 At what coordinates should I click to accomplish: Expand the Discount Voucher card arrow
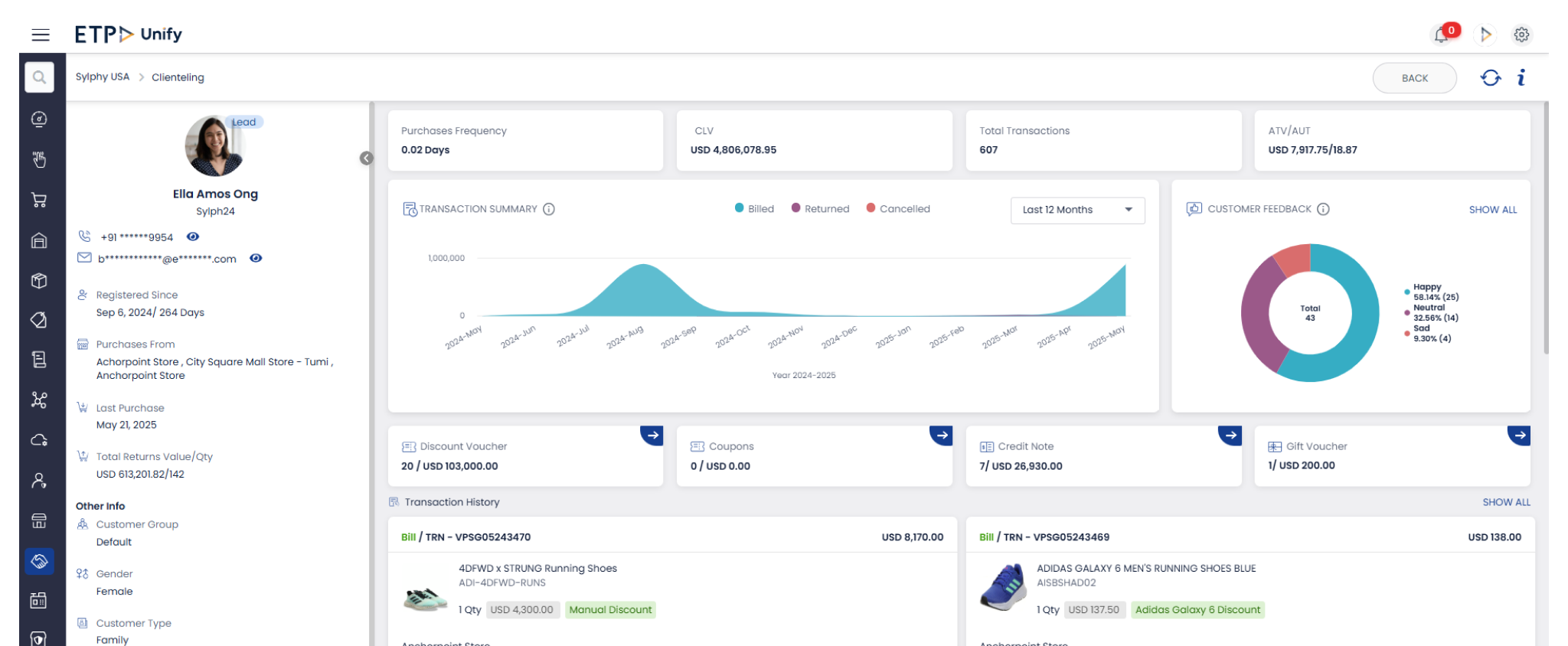click(652, 435)
